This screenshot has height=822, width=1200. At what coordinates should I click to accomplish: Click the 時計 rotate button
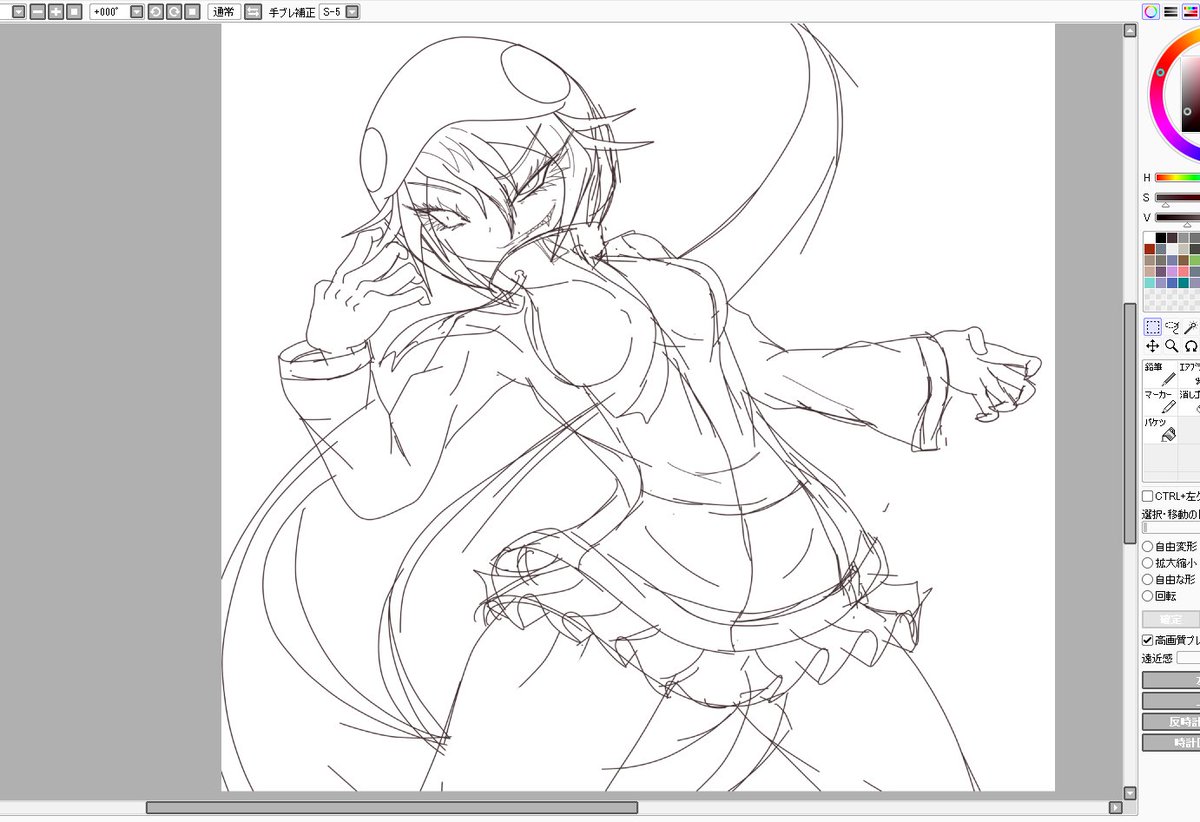[1171, 743]
